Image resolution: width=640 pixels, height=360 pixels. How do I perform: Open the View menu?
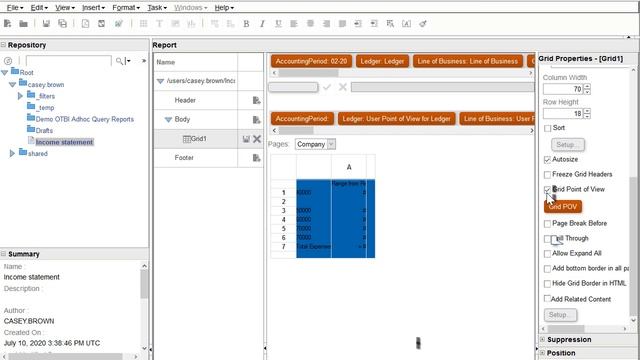65,7
